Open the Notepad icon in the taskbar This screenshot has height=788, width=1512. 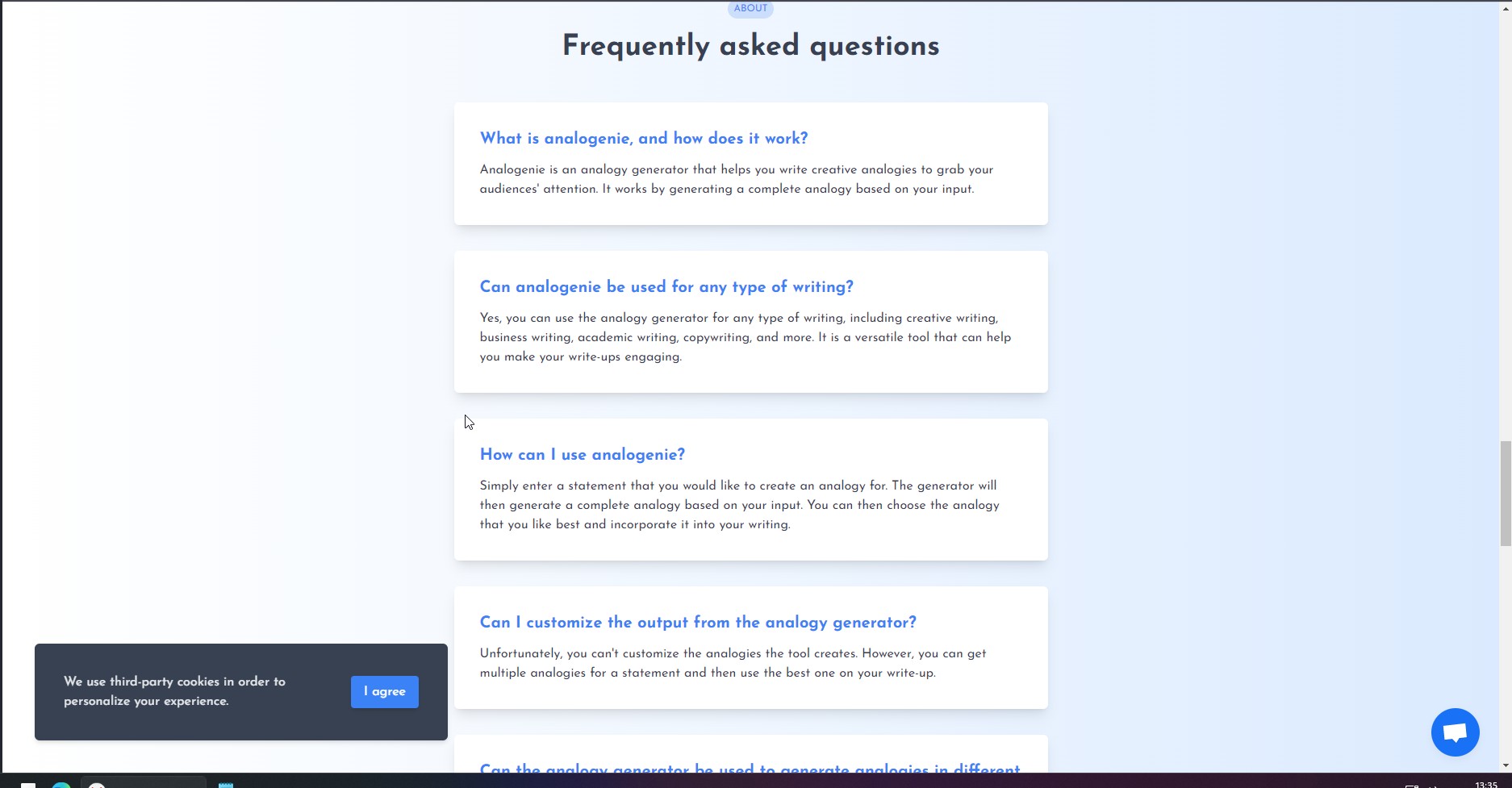[226, 784]
